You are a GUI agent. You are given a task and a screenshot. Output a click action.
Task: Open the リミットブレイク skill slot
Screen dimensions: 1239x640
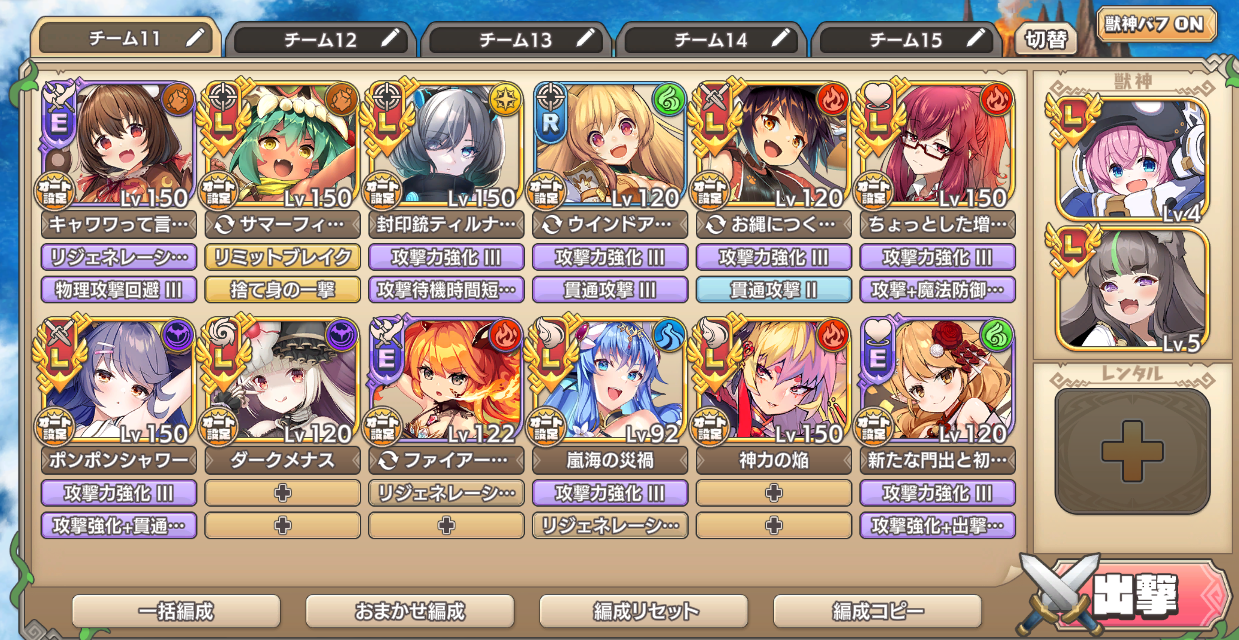282,257
